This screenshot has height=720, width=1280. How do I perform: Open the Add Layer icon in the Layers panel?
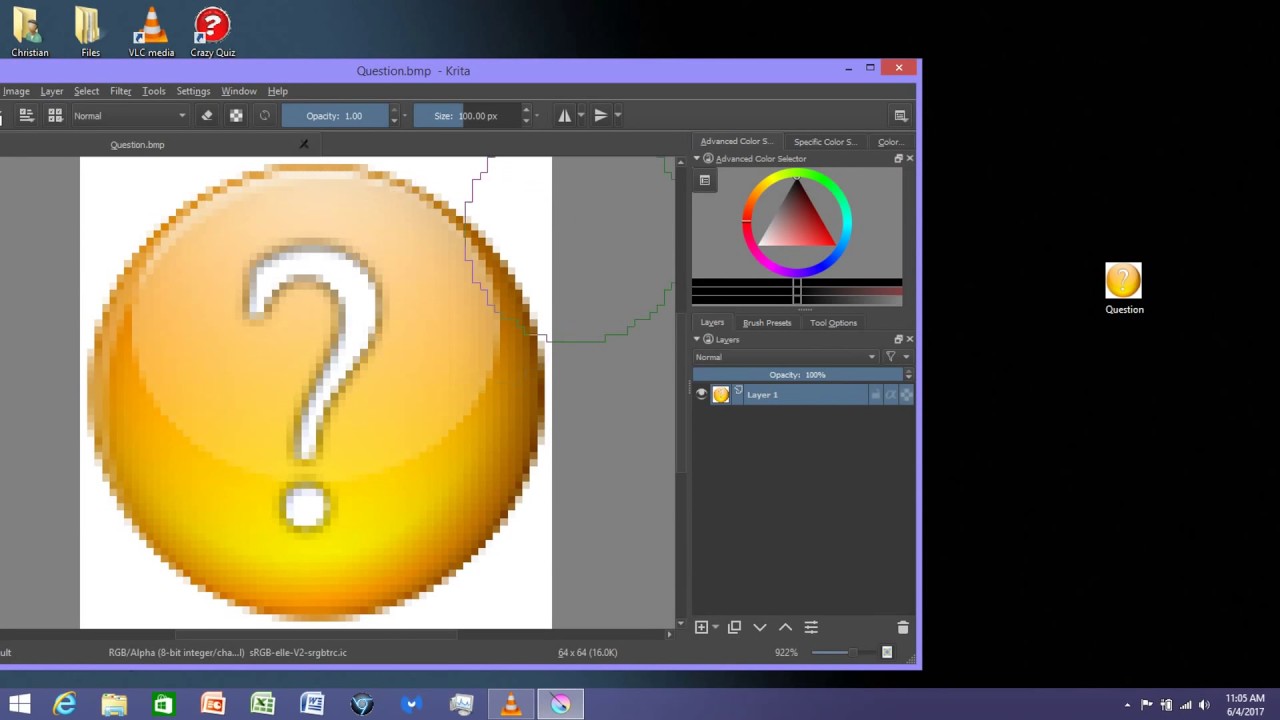(x=701, y=627)
